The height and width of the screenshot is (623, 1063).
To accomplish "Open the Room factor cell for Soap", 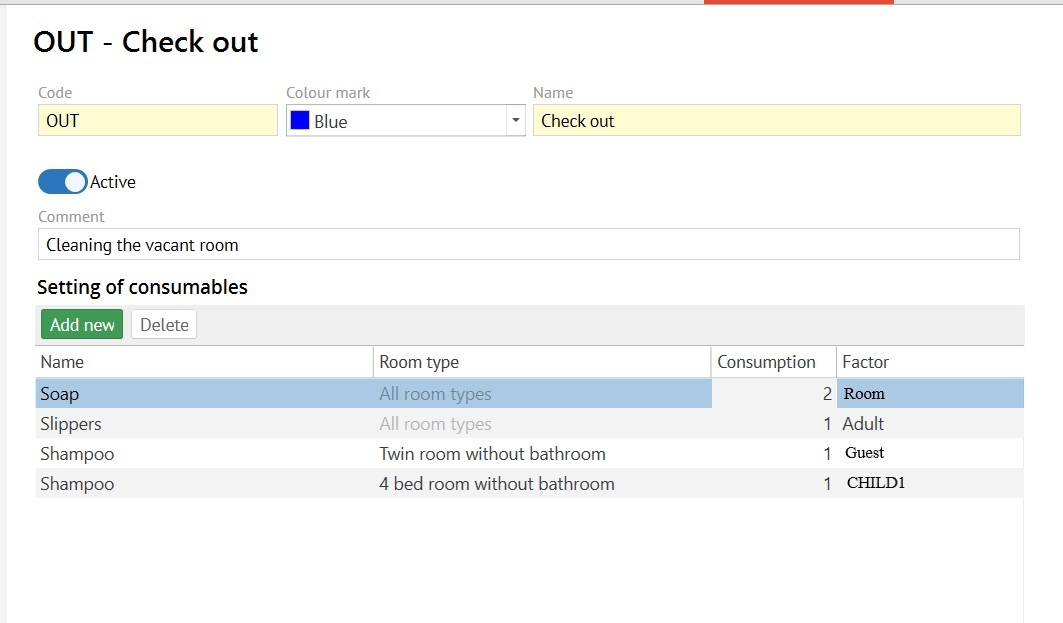I will (x=929, y=394).
